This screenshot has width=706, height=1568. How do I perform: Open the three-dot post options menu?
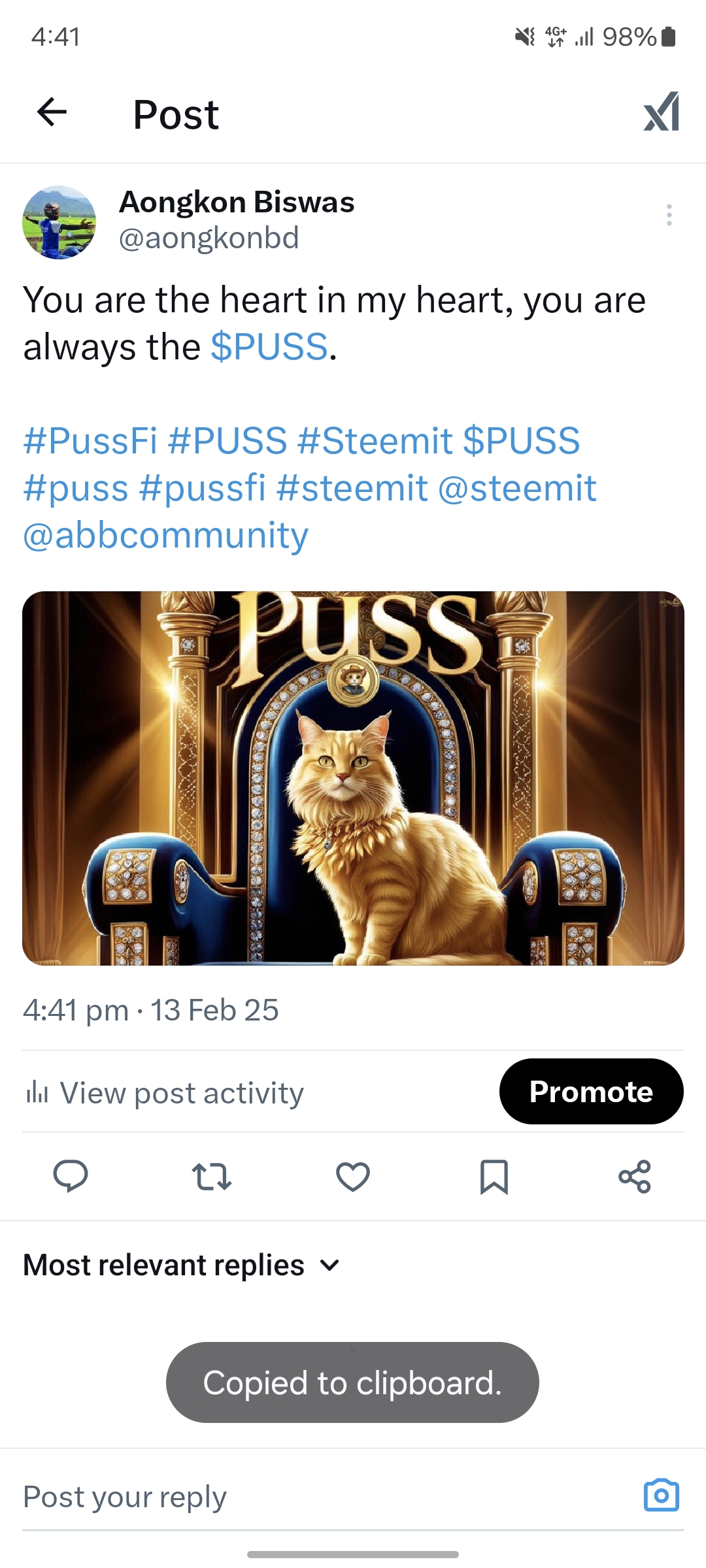(669, 215)
